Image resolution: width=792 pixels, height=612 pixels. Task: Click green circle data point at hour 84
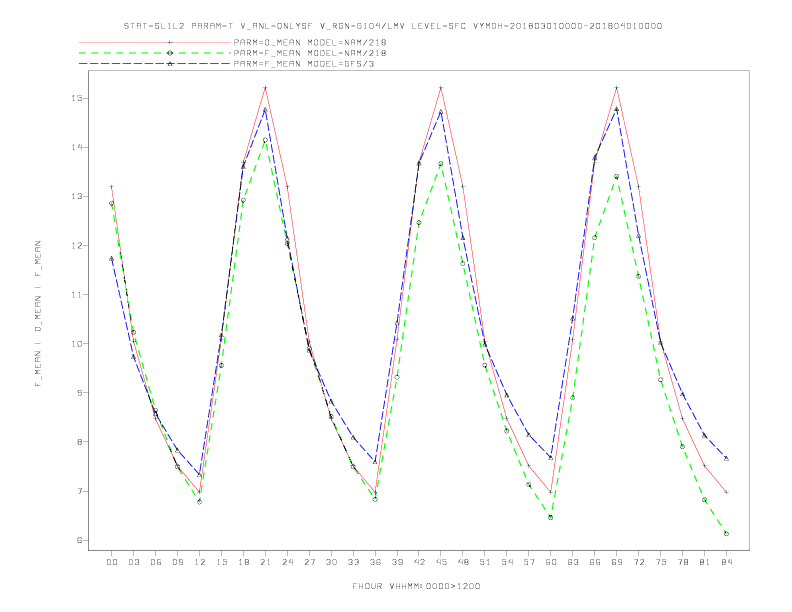pos(726,533)
